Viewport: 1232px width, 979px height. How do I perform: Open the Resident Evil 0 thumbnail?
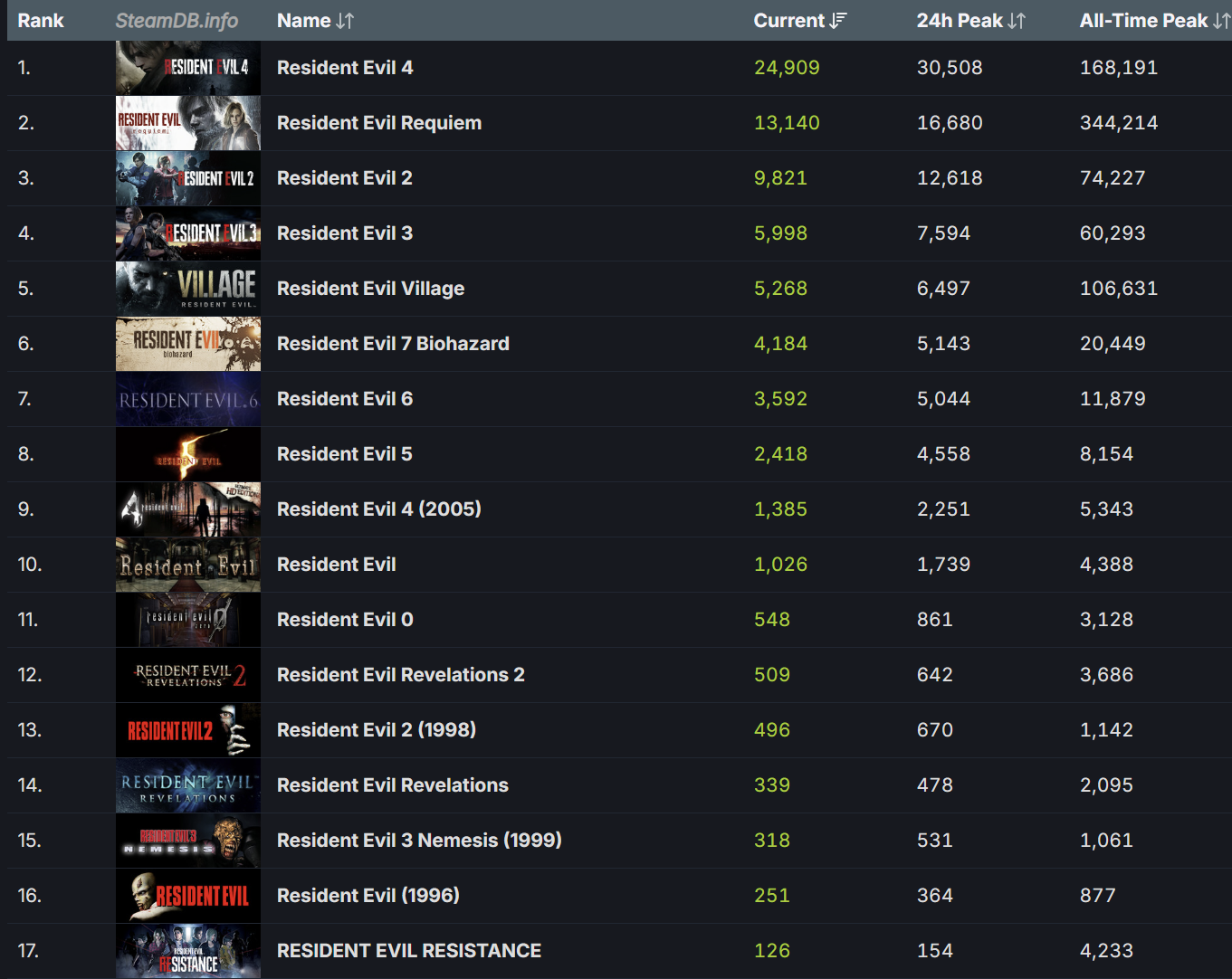tap(188, 620)
